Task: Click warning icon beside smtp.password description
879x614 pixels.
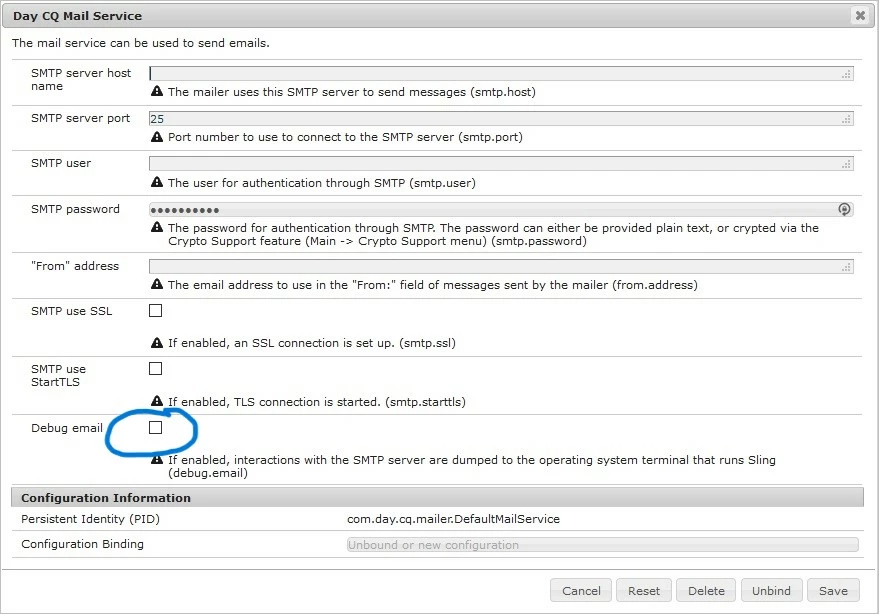Action: point(157,227)
